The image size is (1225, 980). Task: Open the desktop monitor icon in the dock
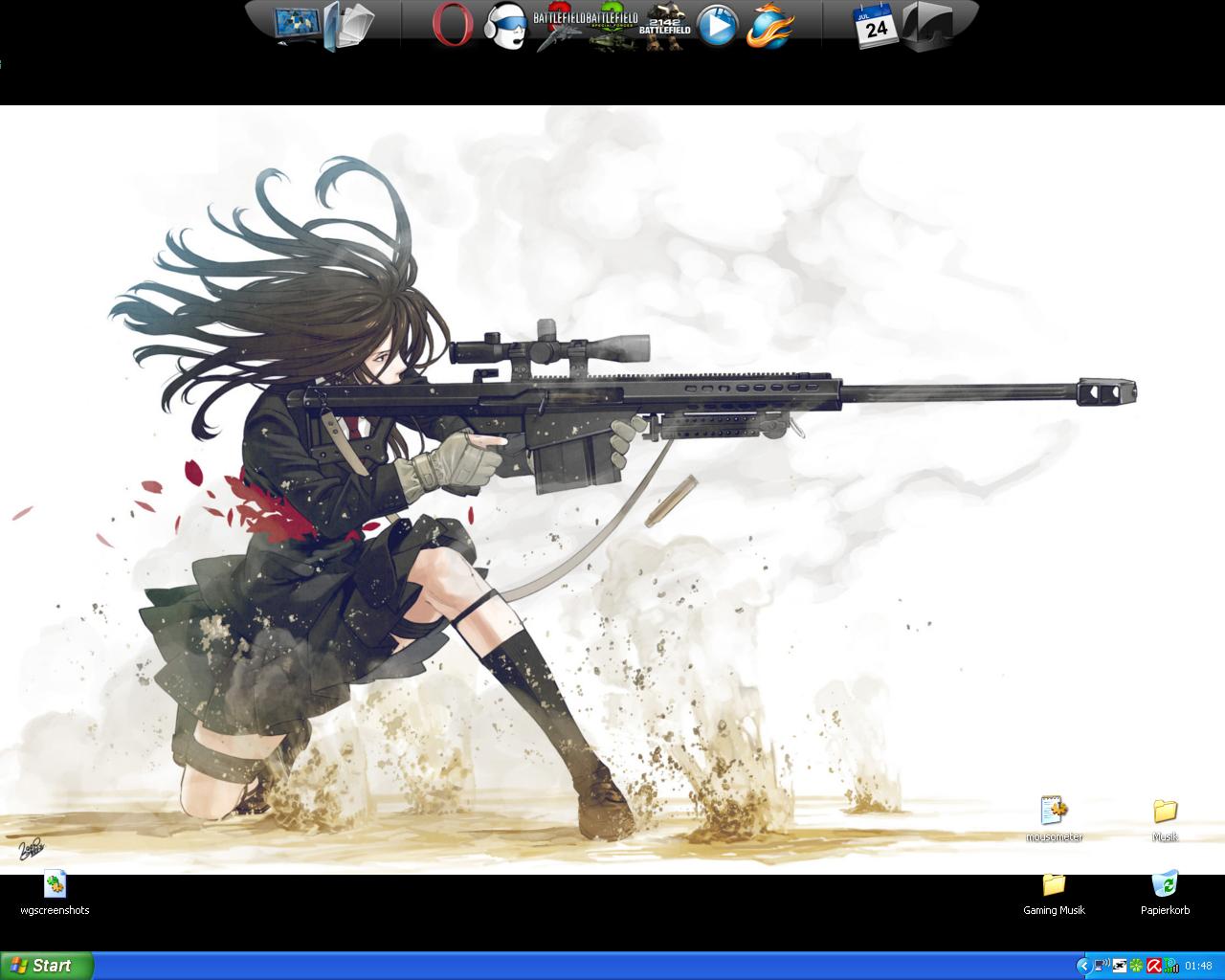[x=299, y=24]
